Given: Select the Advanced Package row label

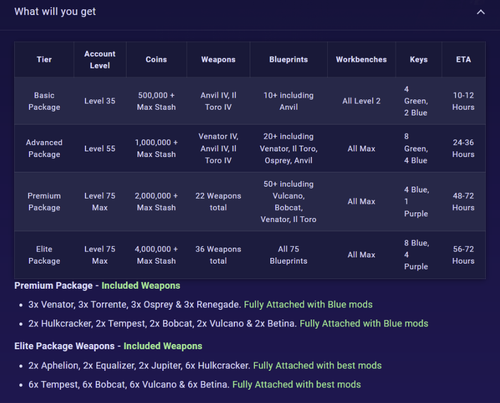Looking at the screenshot, I should pos(44,148).
